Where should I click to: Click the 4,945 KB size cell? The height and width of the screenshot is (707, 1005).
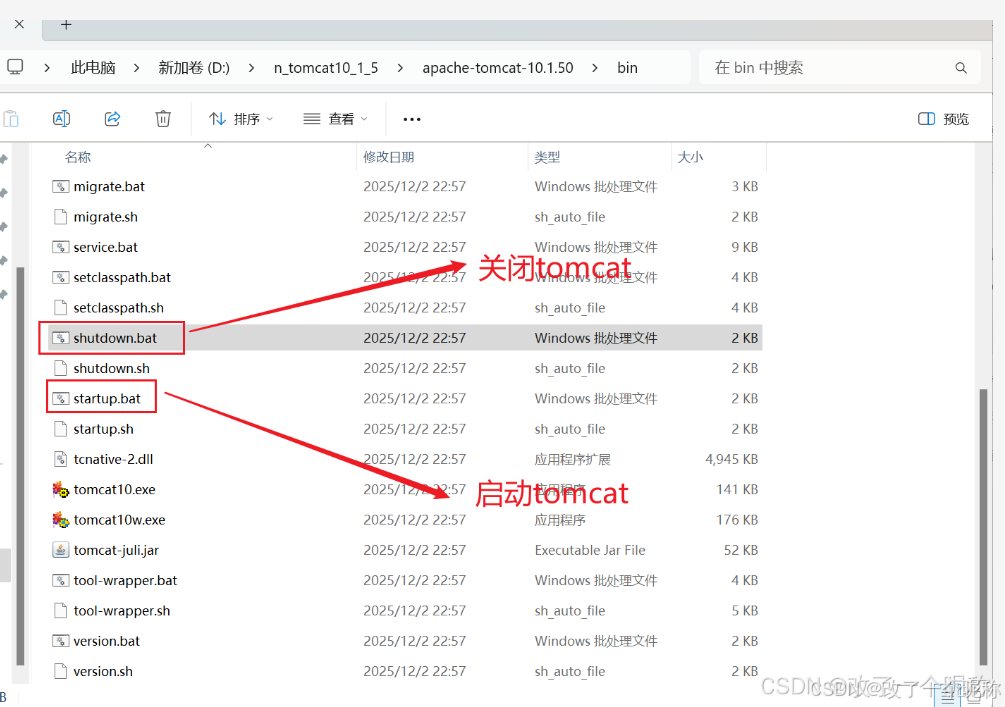click(731, 459)
